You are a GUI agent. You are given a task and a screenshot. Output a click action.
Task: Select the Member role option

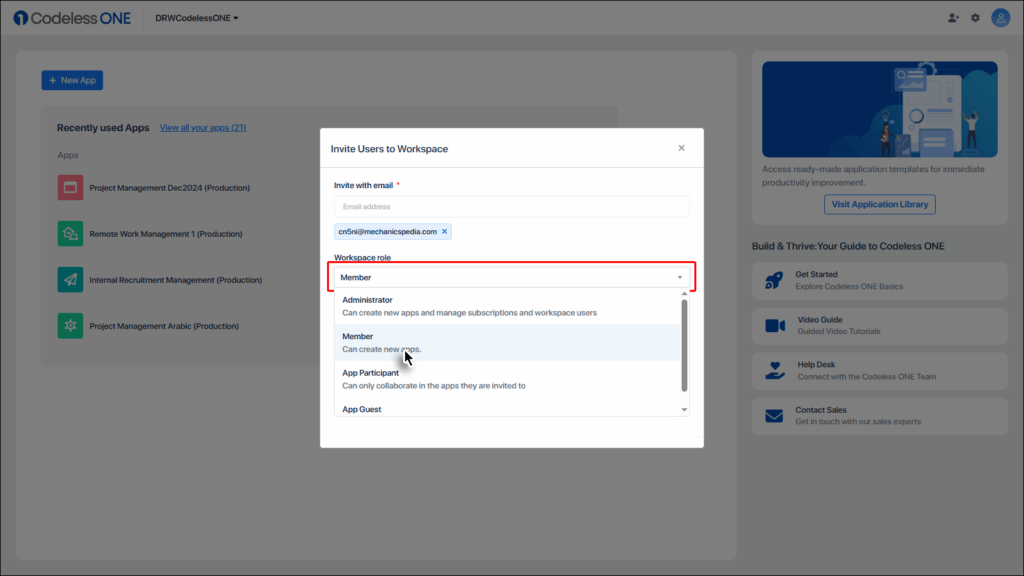click(507, 343)
